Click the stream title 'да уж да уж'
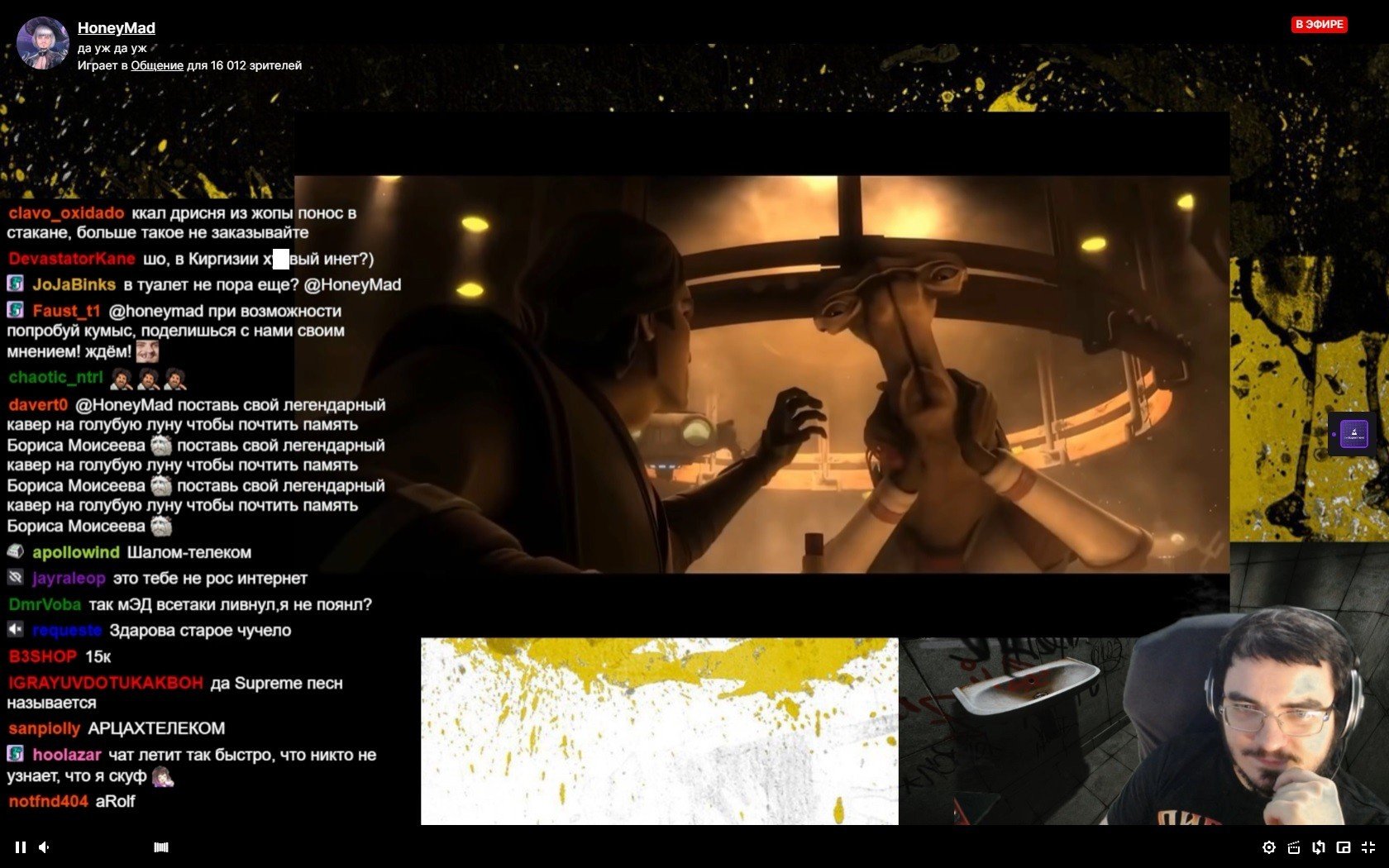 point(112,48)
